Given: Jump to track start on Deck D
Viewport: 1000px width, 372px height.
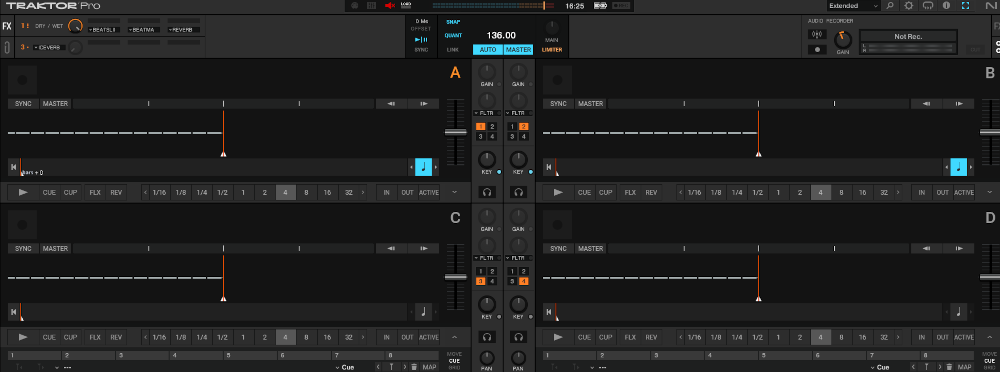Looking at the screenshot, I should [548, 312].
